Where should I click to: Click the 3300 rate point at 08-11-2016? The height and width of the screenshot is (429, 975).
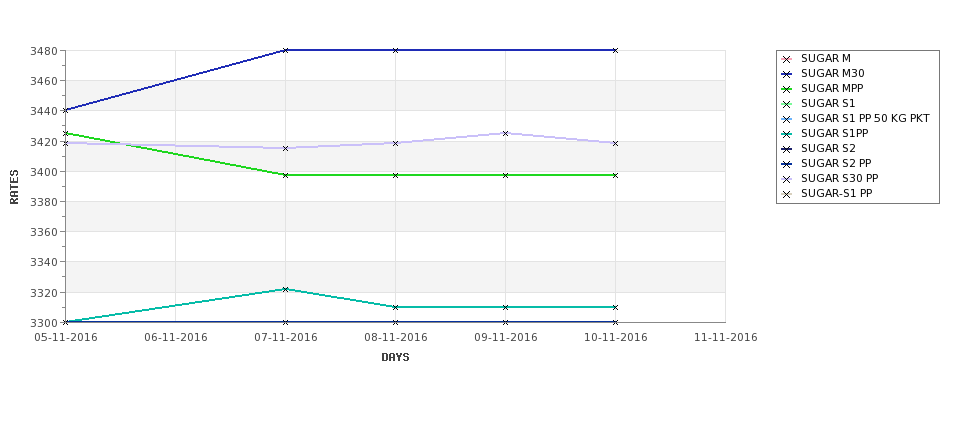[395, 322]
